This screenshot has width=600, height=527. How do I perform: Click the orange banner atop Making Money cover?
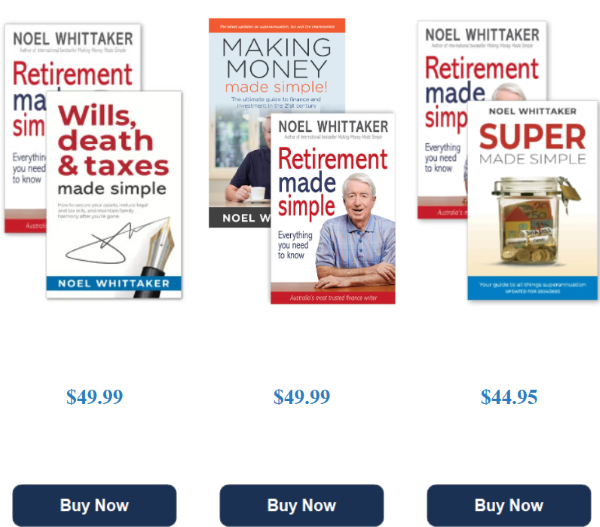coord(277,26)
